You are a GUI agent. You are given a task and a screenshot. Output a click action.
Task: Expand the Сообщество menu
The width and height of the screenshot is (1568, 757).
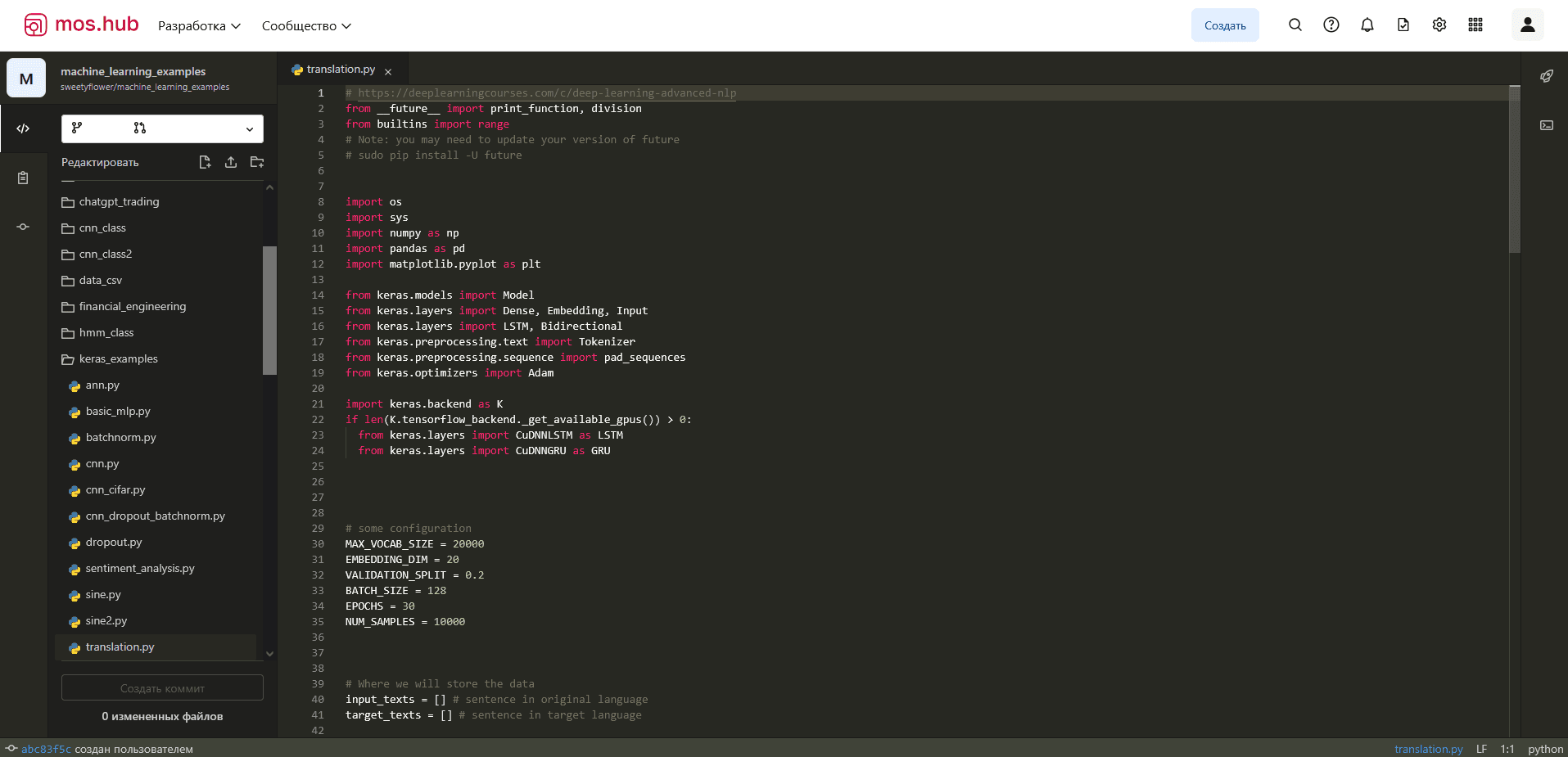[x=306, y=26]
